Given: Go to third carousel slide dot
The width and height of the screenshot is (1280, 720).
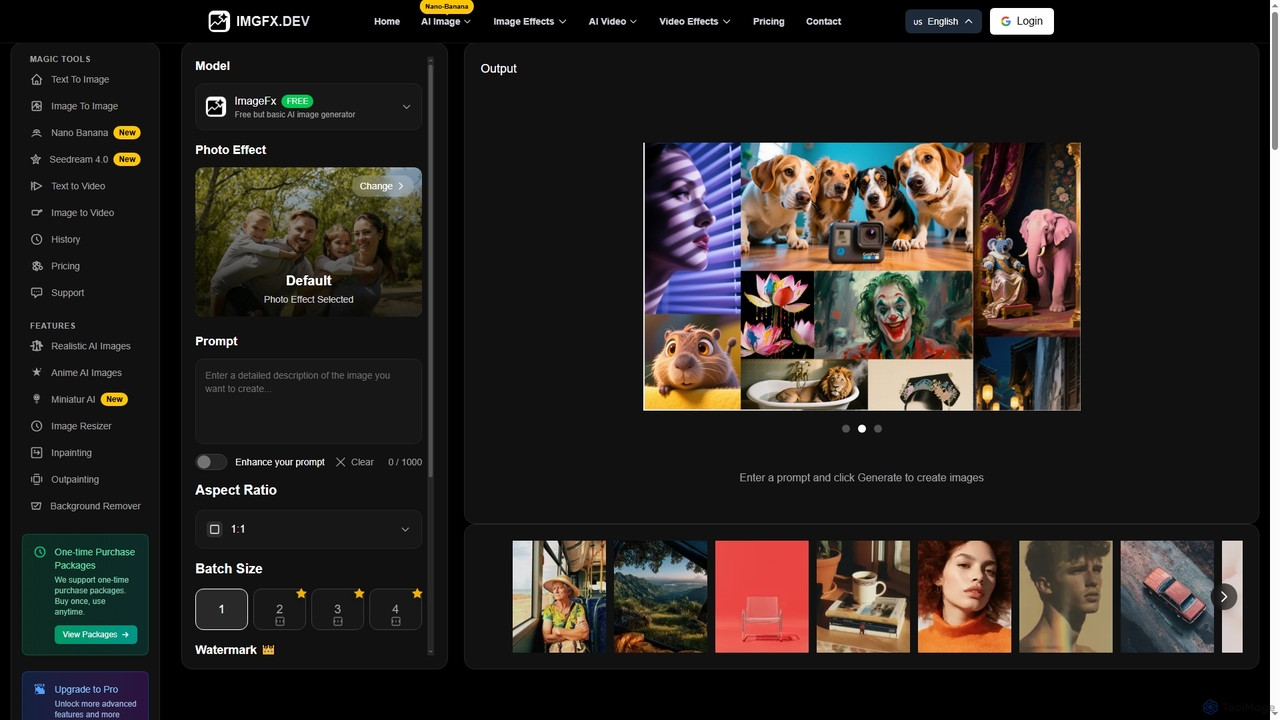Looking at the screenshot, I should point(878,429).
